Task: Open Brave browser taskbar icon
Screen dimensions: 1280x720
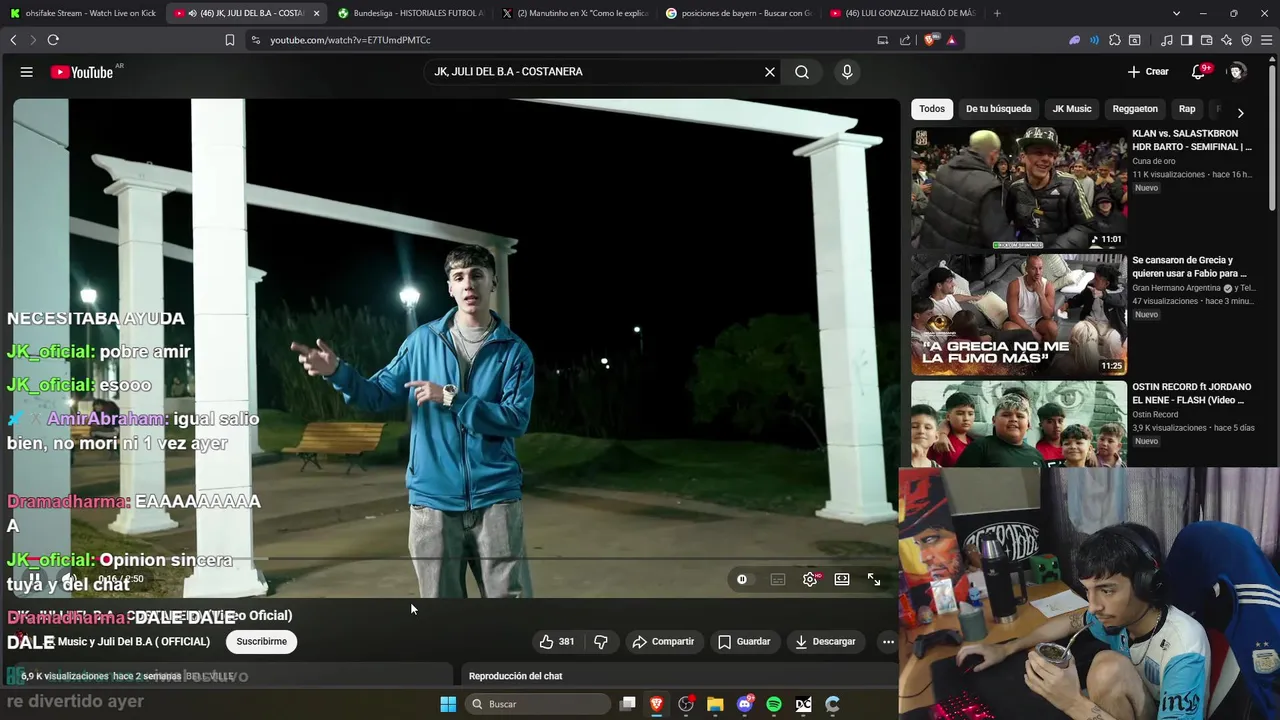Action: pos(657,704)
